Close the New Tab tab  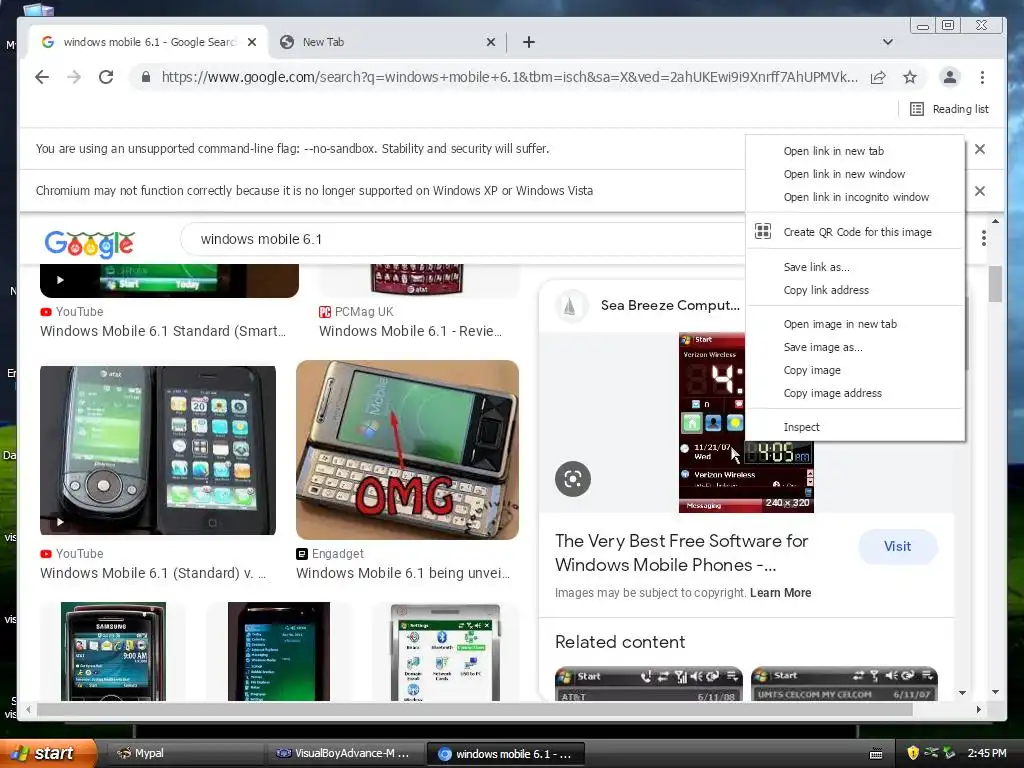491,42
